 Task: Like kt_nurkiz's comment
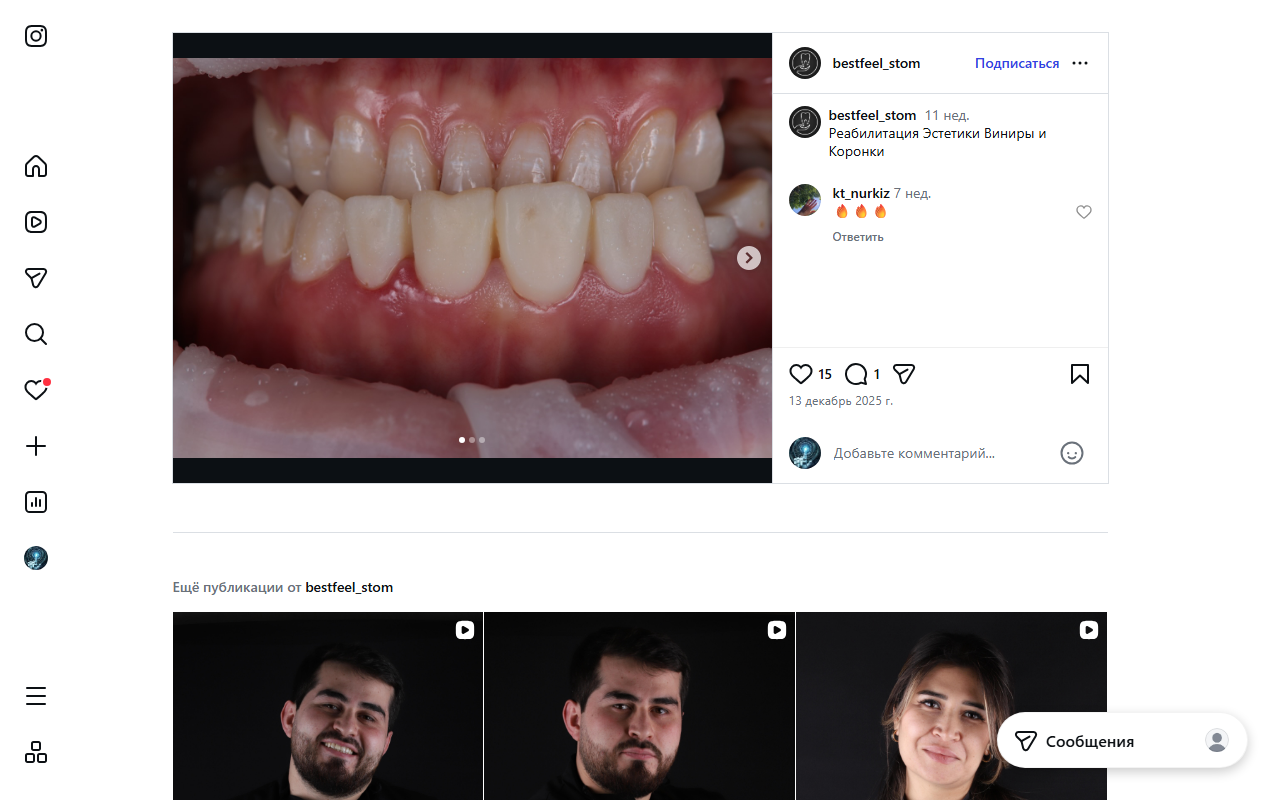[x=1083, y=212]
